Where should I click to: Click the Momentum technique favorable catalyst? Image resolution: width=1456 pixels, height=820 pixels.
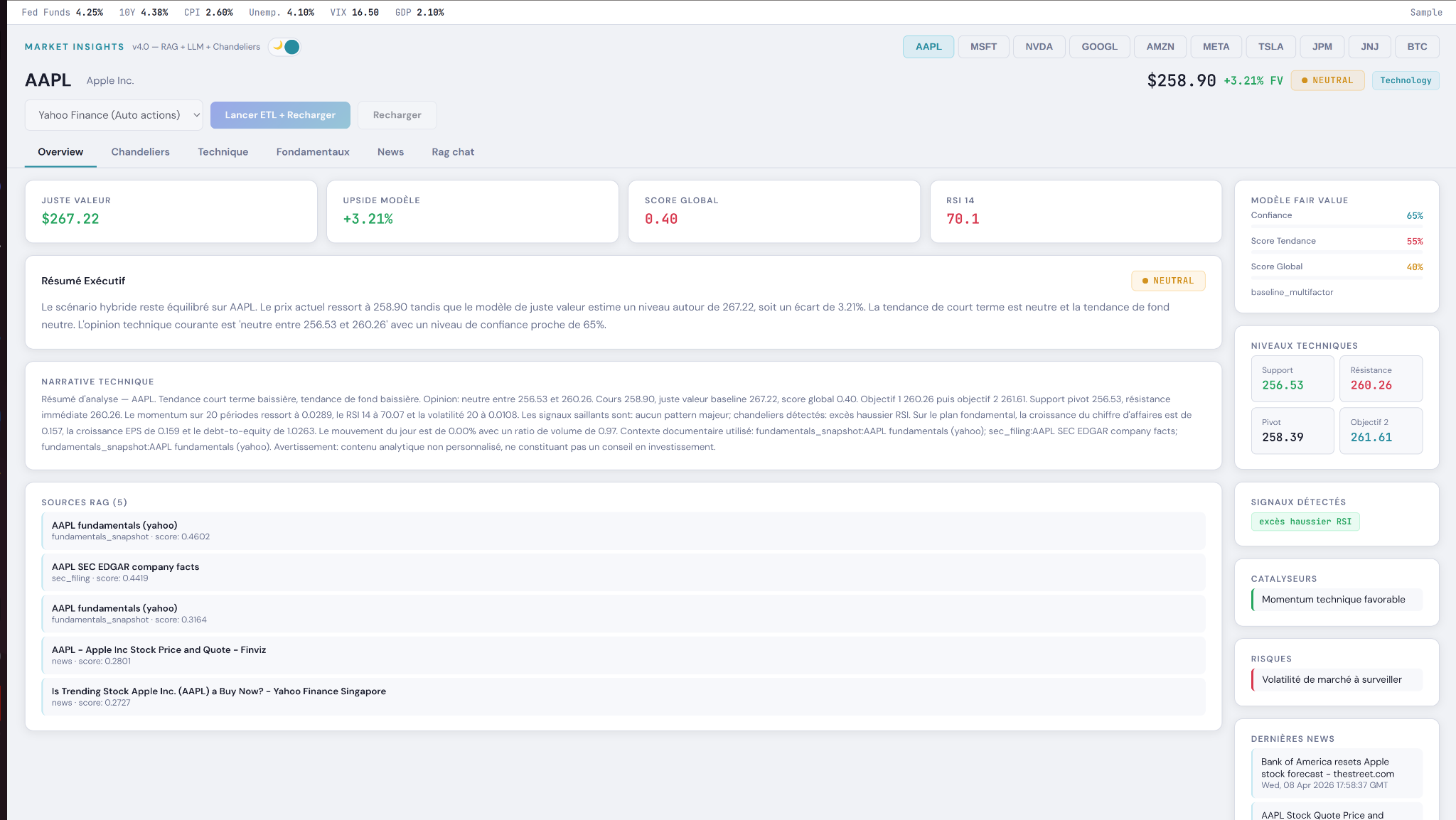(x=1335, y=599)
